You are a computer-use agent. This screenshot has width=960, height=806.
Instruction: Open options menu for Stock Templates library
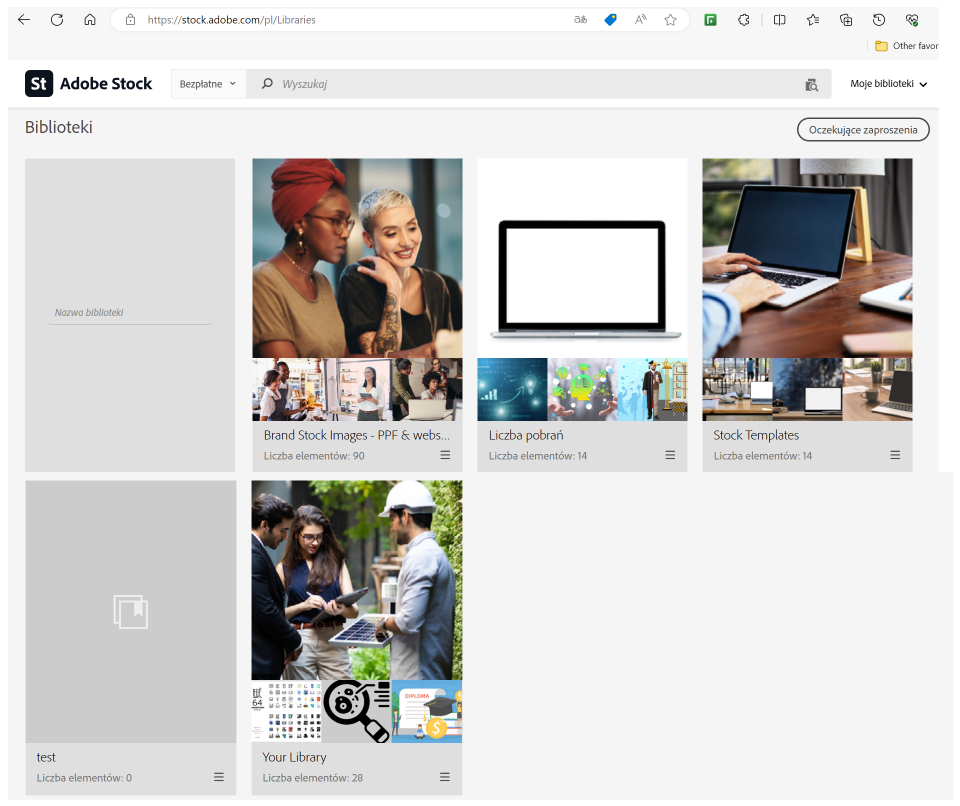point(894,455)
